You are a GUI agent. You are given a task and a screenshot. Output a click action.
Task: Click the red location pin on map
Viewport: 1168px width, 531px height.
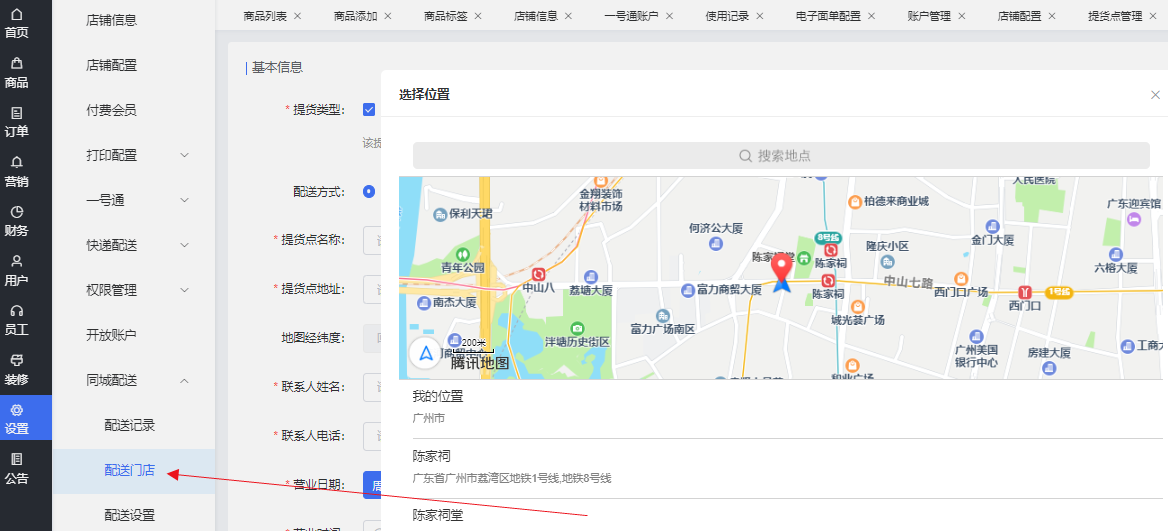point(781,268)
